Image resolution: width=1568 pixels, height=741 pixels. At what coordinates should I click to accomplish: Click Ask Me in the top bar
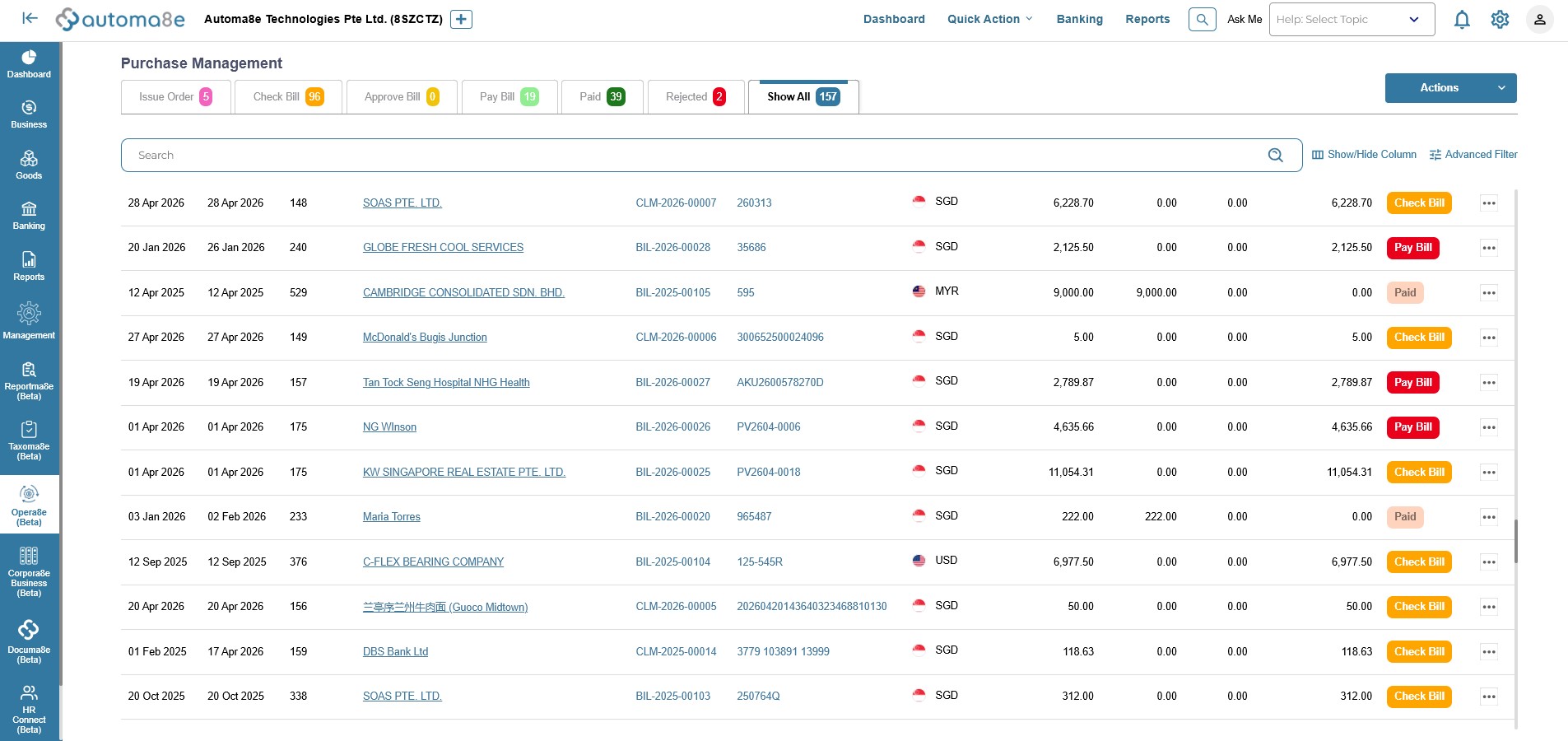pyautogui.click(x=1244, y=19)
